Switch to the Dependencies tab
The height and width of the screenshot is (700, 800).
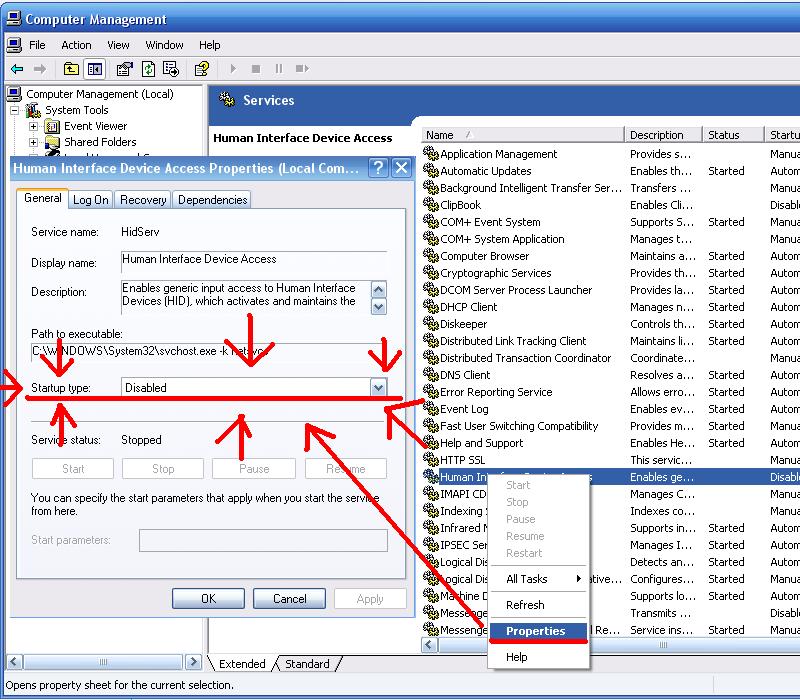[x=212, y=199]
